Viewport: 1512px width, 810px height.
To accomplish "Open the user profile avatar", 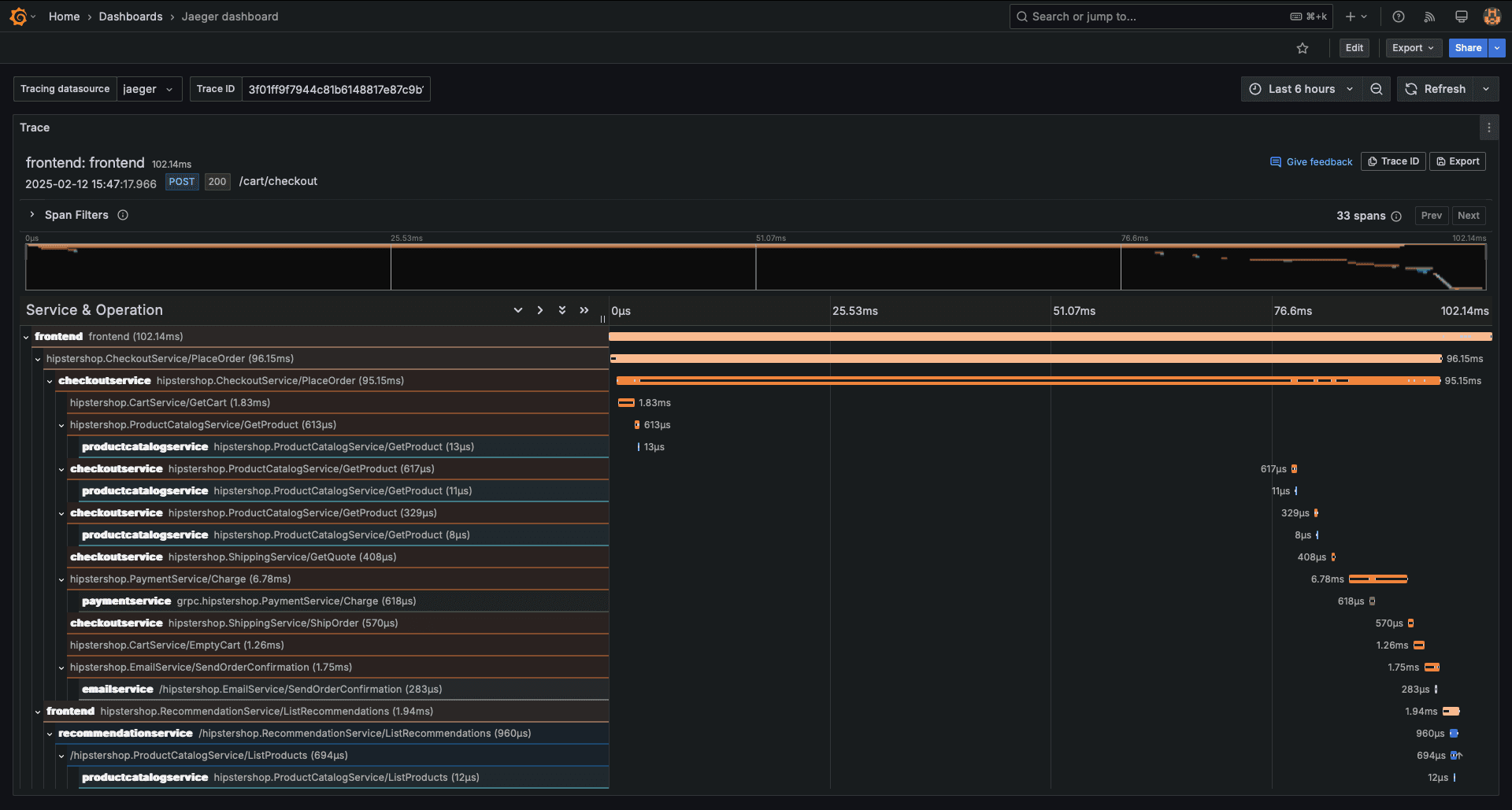I will (x=1492, y=17).
